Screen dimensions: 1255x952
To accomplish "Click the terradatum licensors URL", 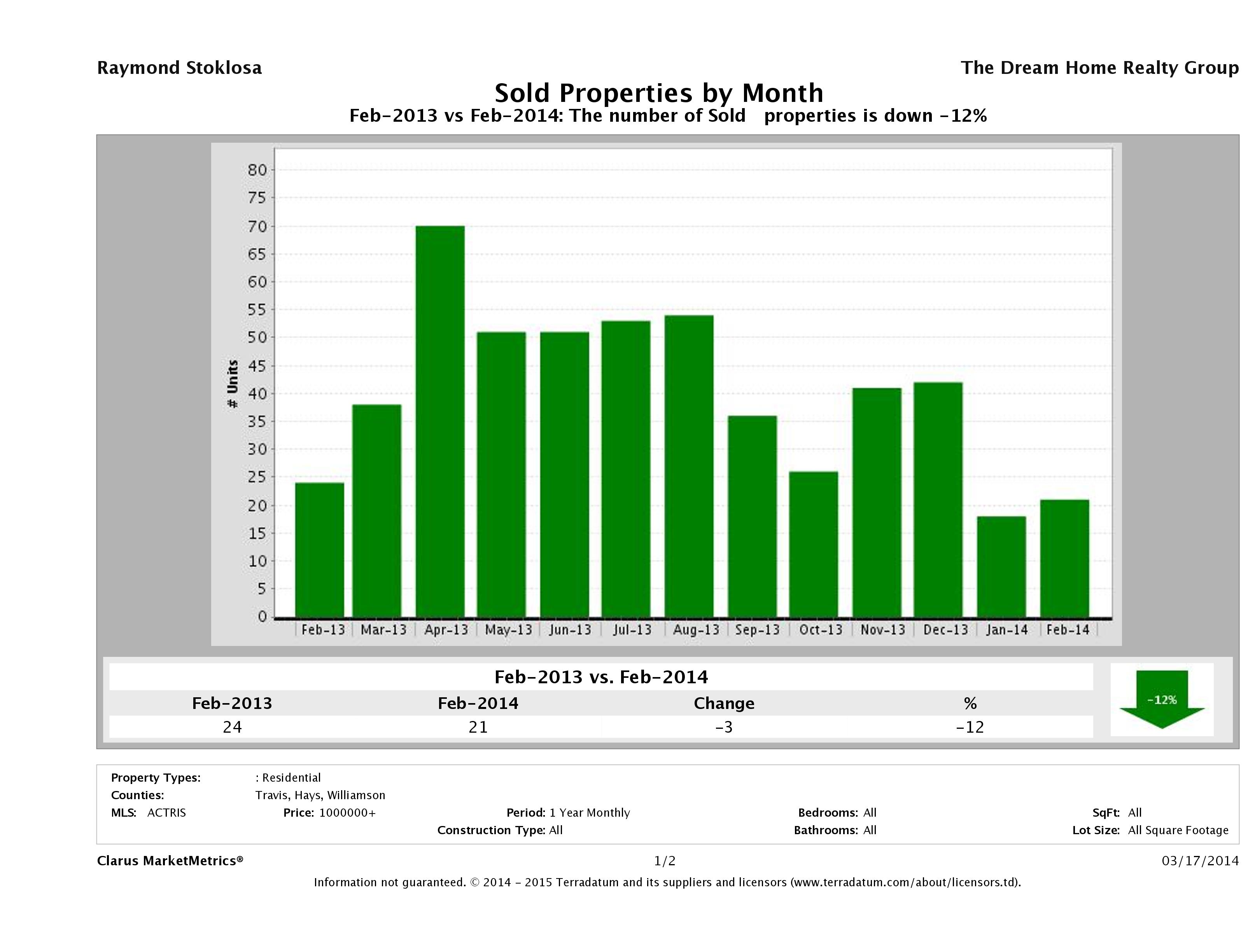I will tap(904, 882).
